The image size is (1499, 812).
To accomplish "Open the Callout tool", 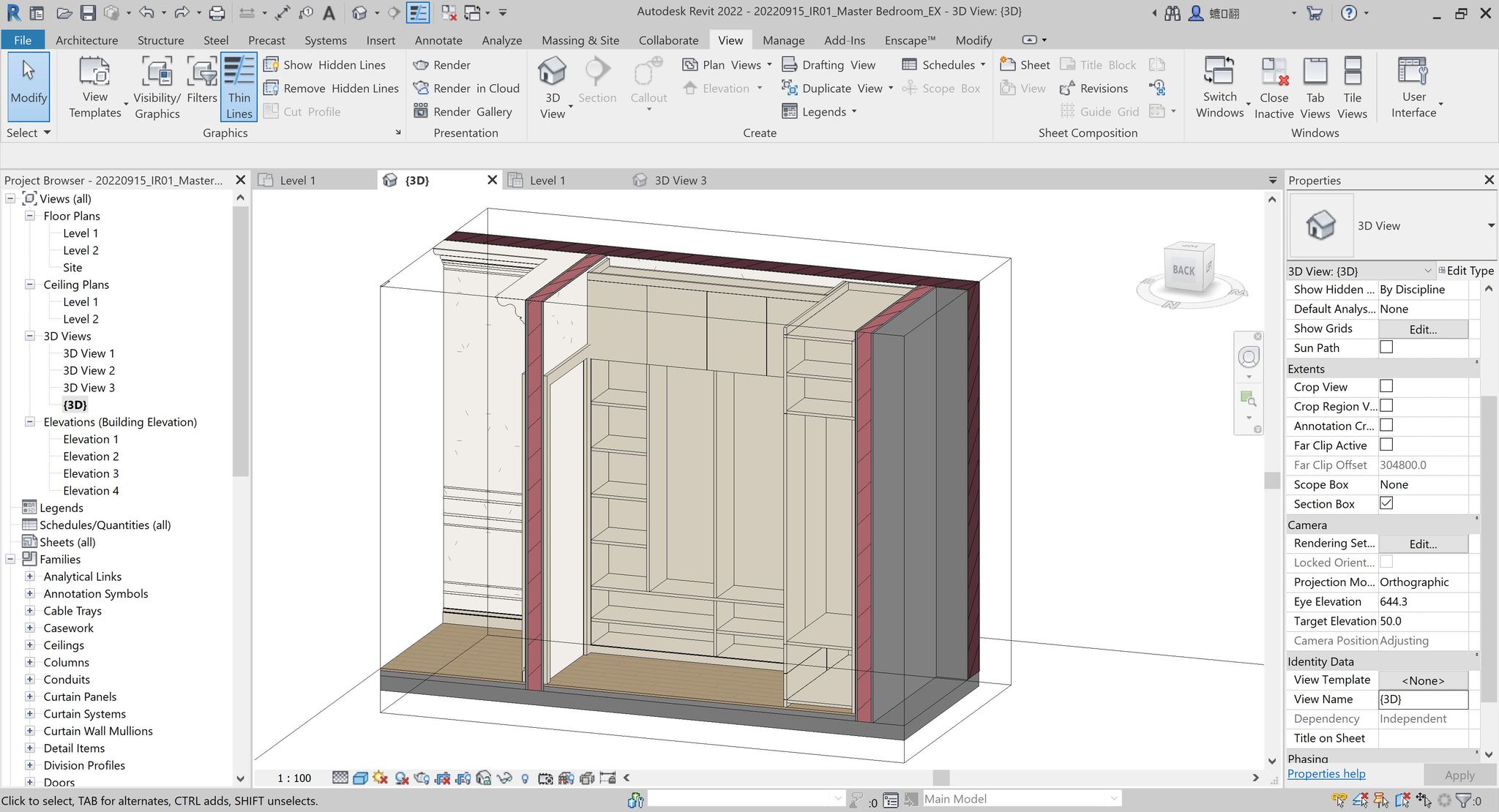I will tap(648, 80).
